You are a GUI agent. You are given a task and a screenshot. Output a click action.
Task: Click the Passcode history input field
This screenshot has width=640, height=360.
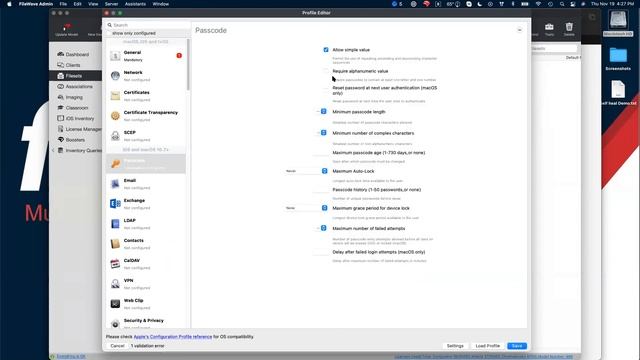320,190
